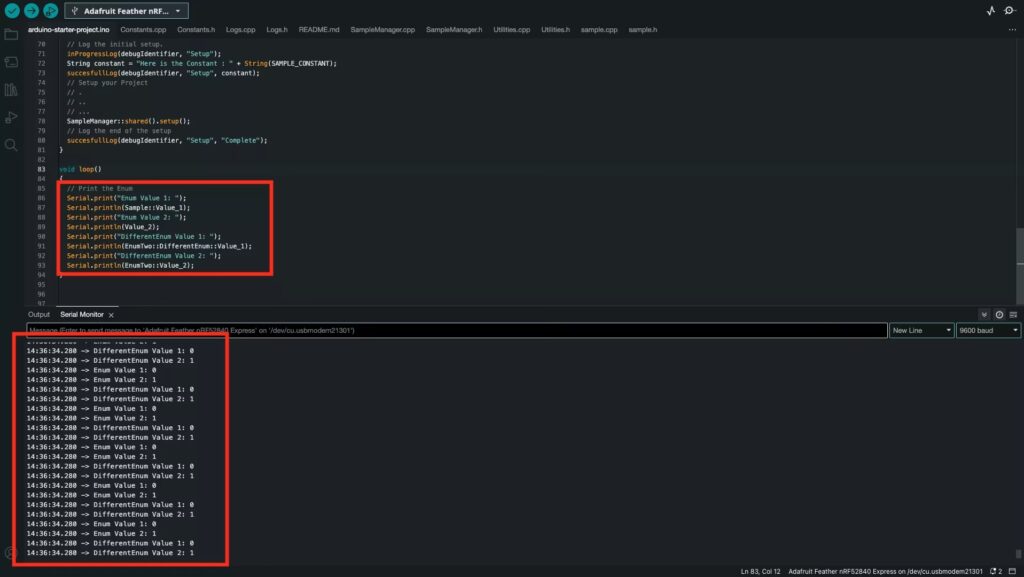
Task: Expand the New Line ending dropdown
Action: pyautogui.click(x=920, y=330)
